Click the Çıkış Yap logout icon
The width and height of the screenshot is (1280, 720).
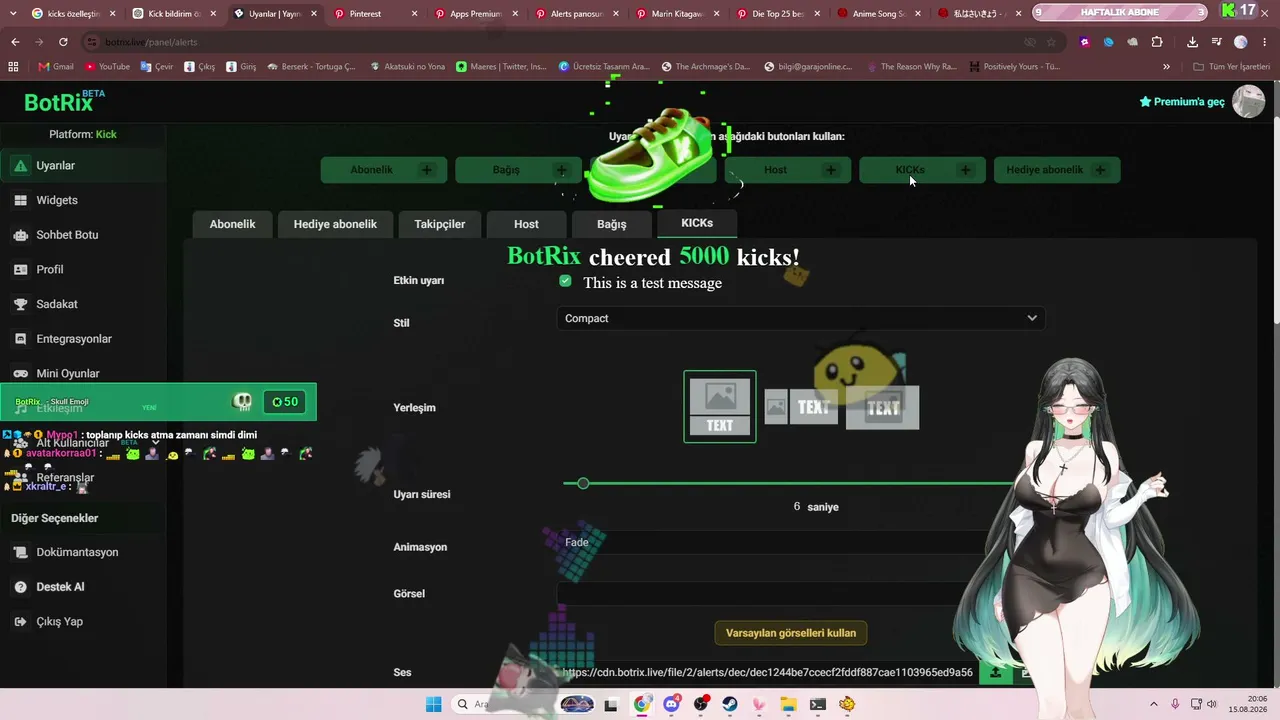click(20, 621)
